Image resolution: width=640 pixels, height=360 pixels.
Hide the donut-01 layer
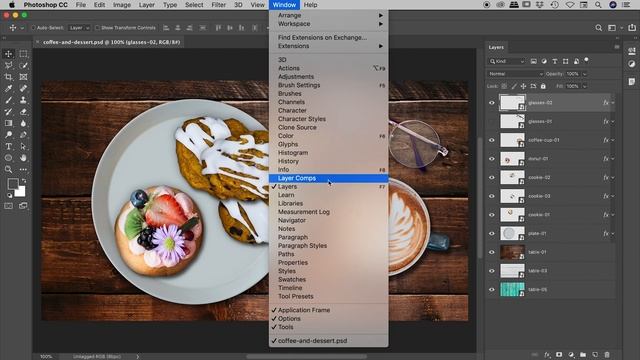[491, 159]
